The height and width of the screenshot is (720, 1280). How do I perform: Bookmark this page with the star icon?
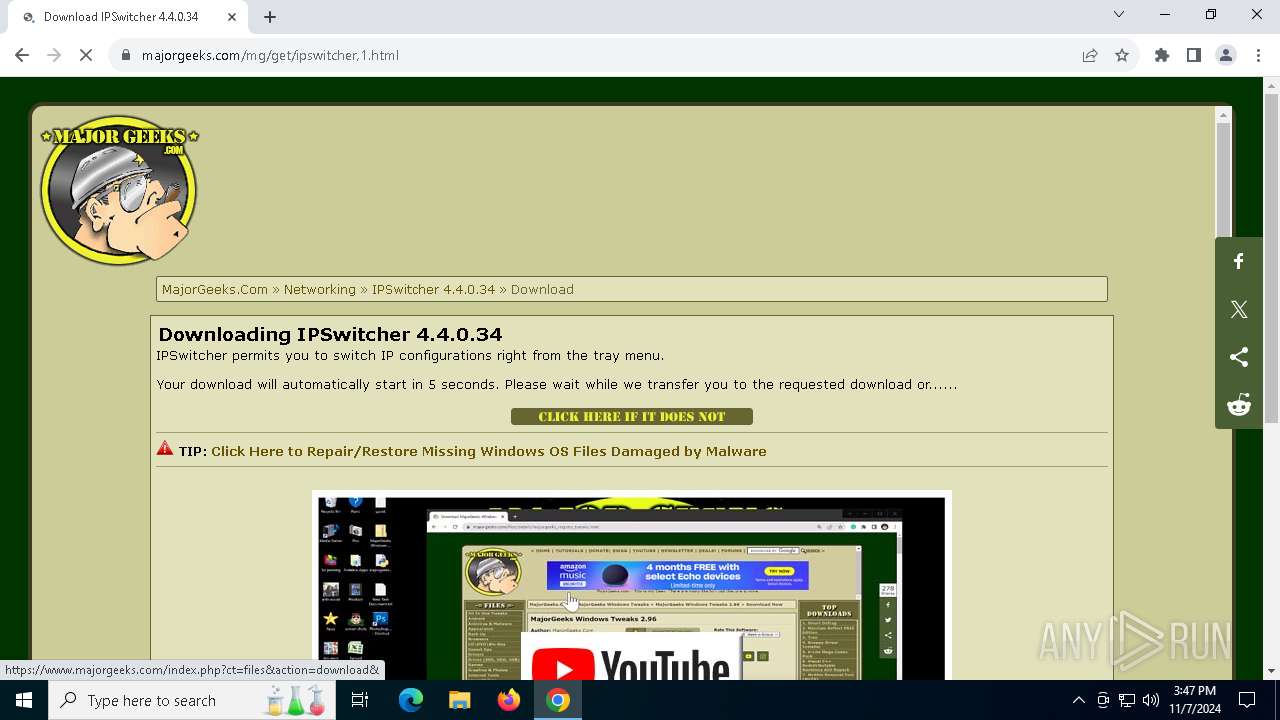coord(1122,55)
